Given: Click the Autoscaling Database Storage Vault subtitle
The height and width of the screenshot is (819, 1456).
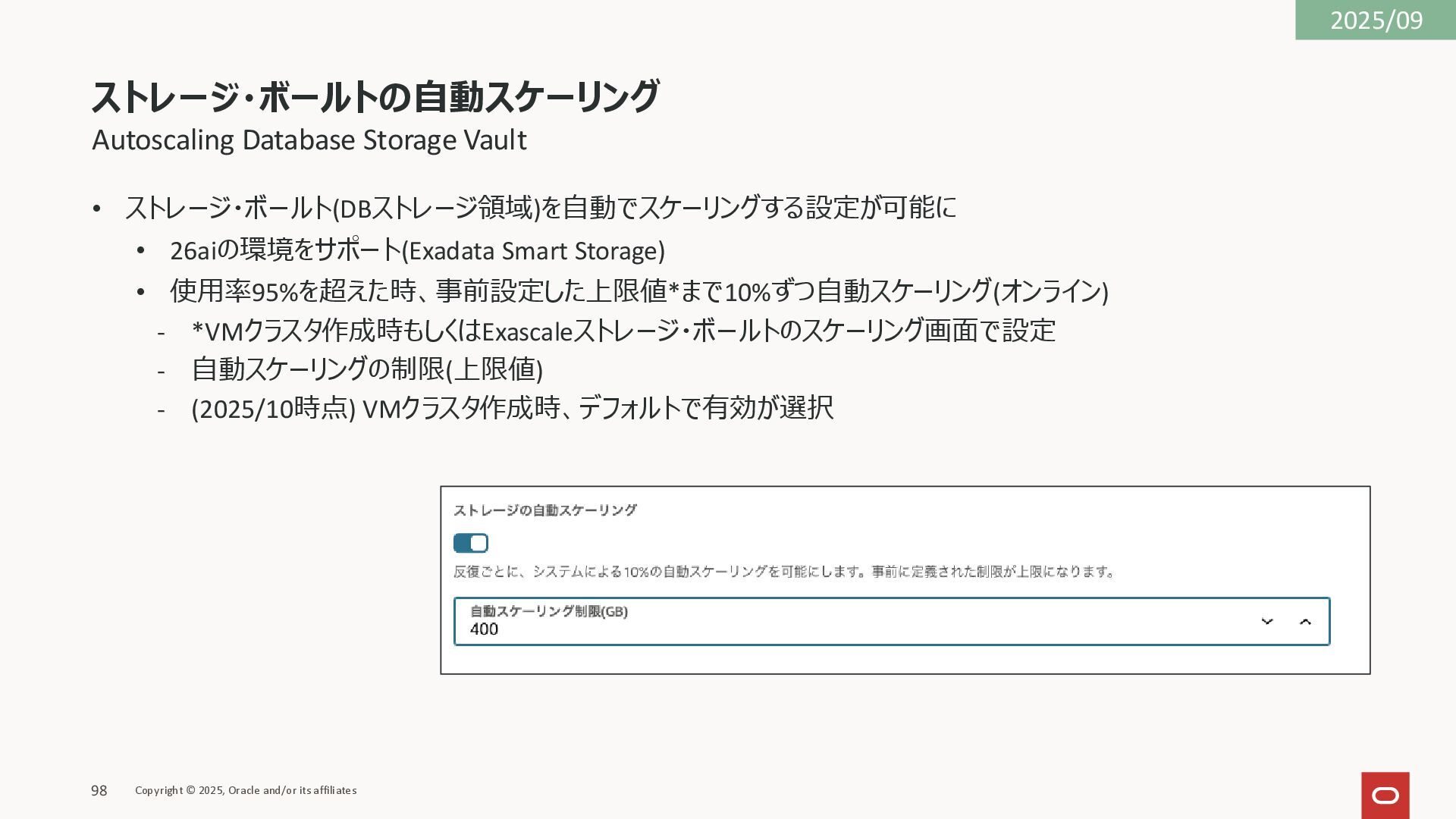Looking at the screenshot, I should 309,140.
